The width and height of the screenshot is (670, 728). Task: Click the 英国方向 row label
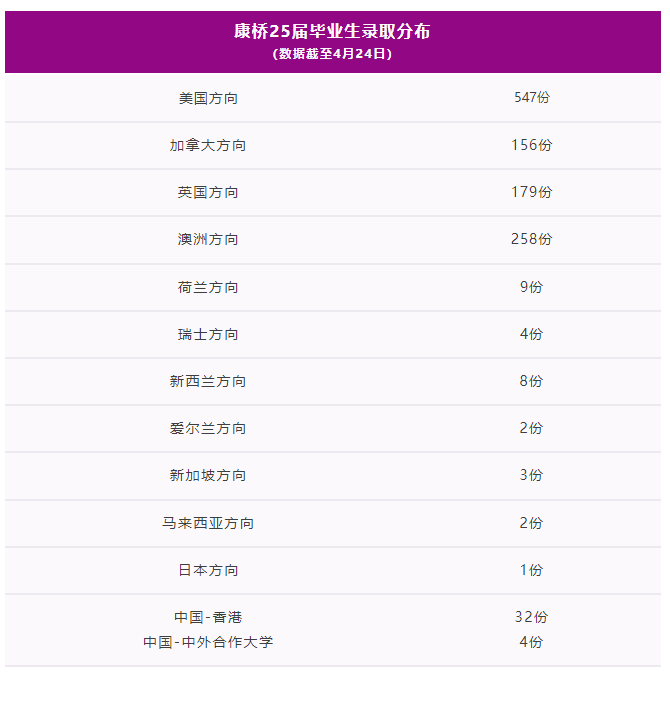tap(208, 192)
